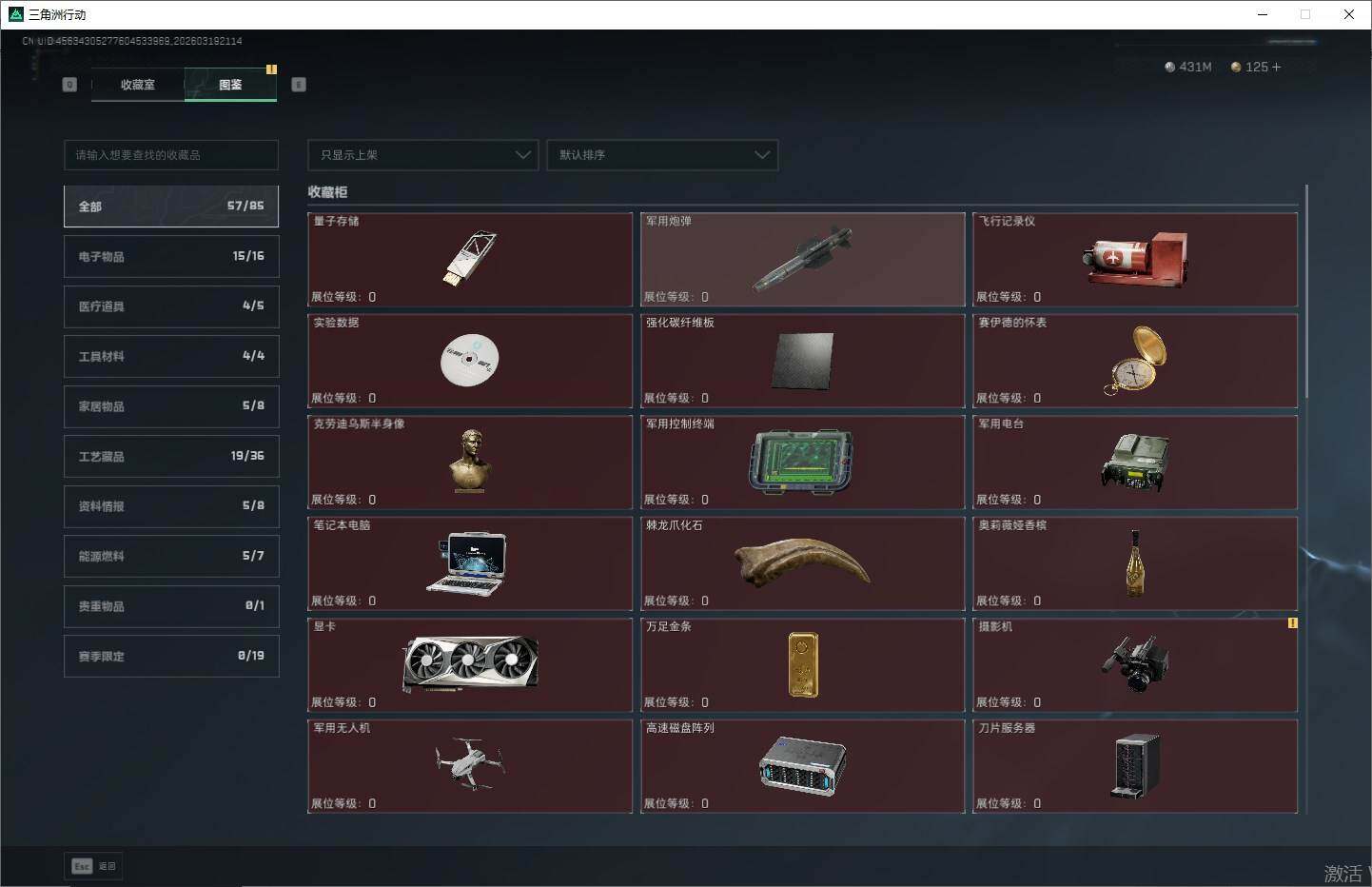The width and height of the screenshot is (1372, 887).
Task: Select the 棘龙爪化石 claw fossil icon
Action: coord(802,562)
